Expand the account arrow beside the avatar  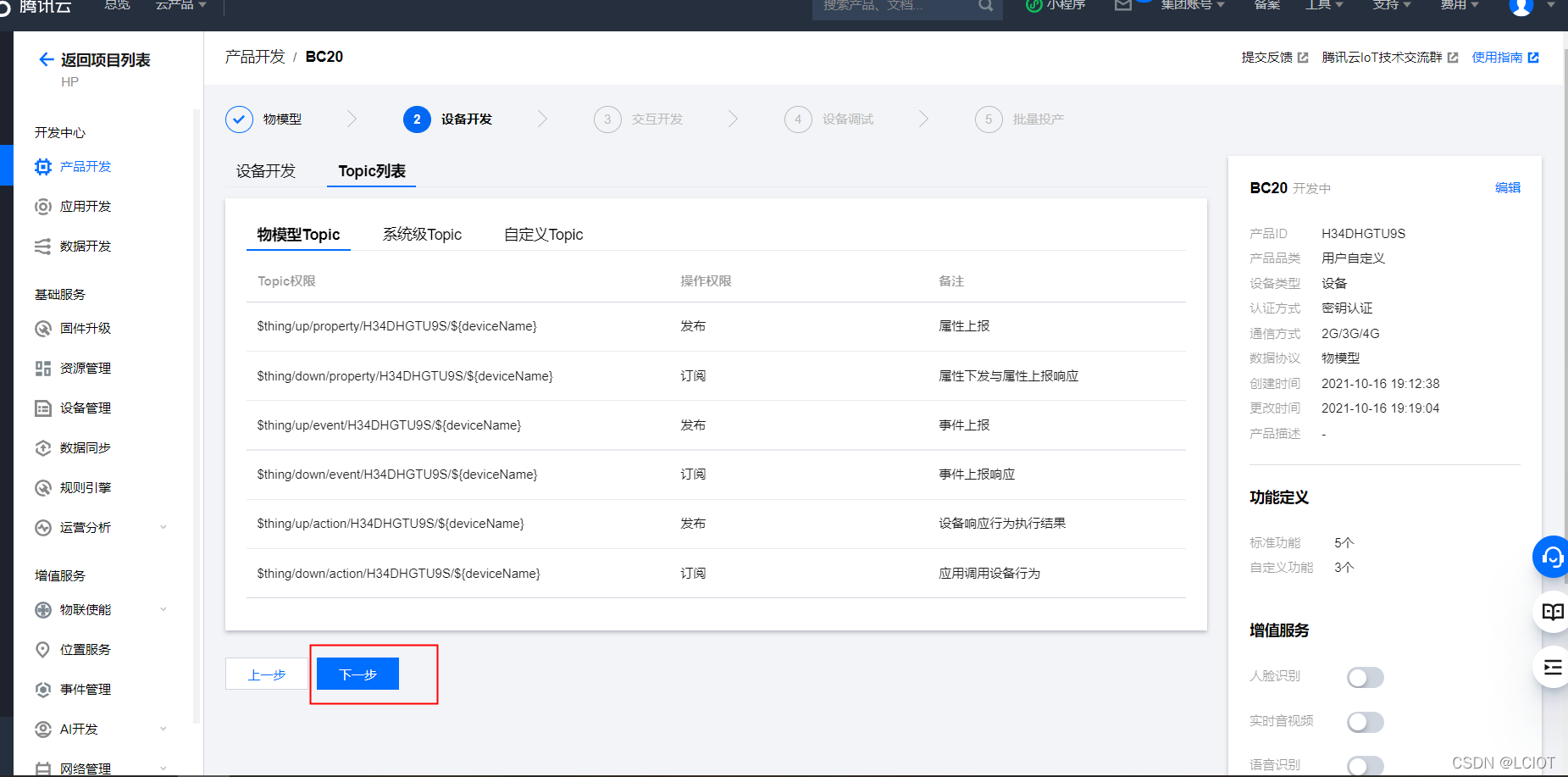[1551, 5]
